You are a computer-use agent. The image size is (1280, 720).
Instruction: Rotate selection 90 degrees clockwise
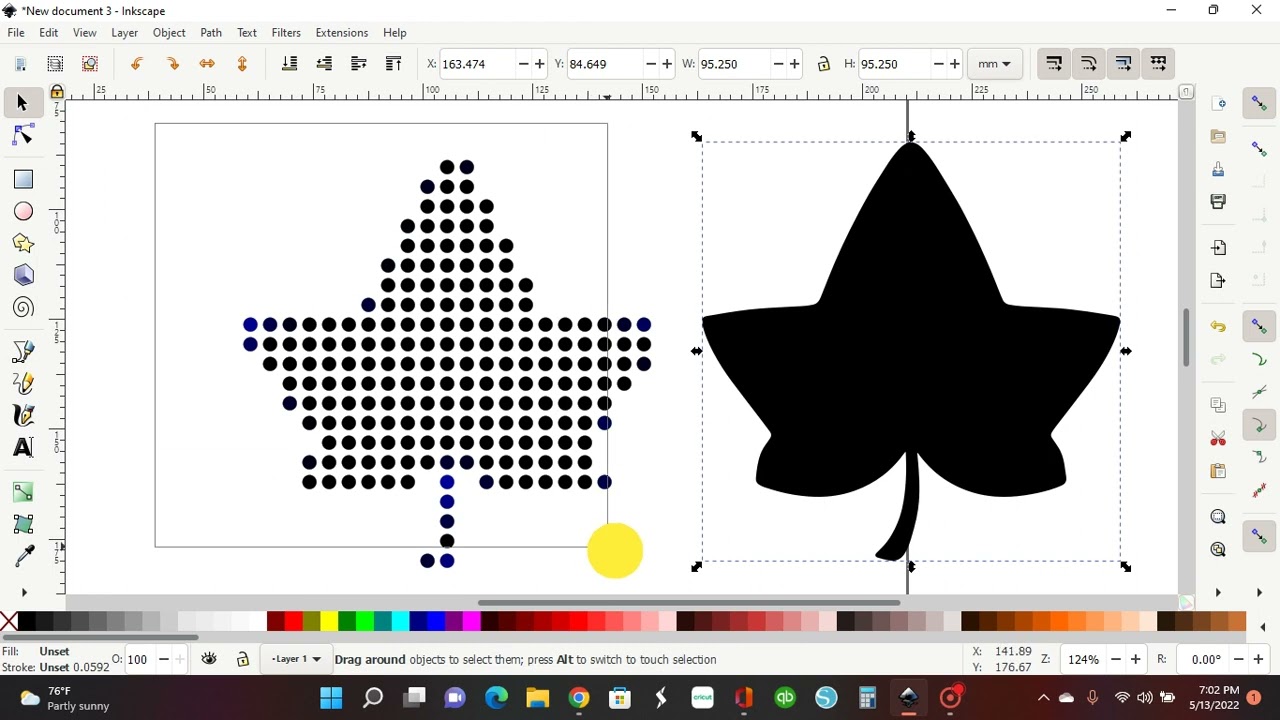[x=172, y=64]
